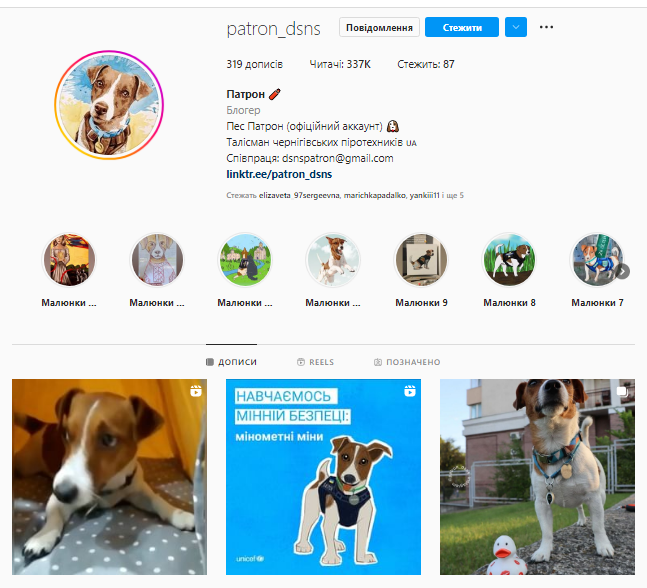This screenshot has width=647, height=588.
Task: Switch to the REELS tab
Action: tap(316, 362)
